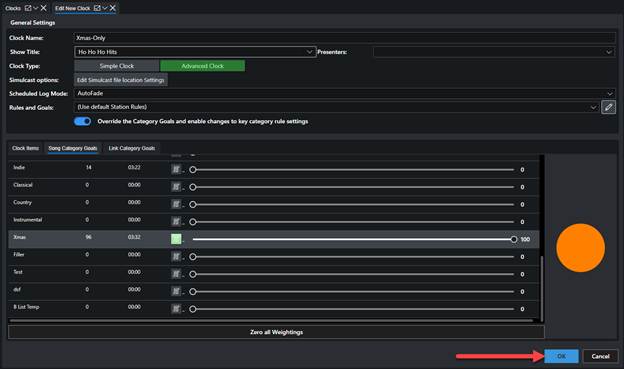The height and width of the screenshot is (369, 624).
Task: Click the B List Temp weighting slider
Action: 353,309
